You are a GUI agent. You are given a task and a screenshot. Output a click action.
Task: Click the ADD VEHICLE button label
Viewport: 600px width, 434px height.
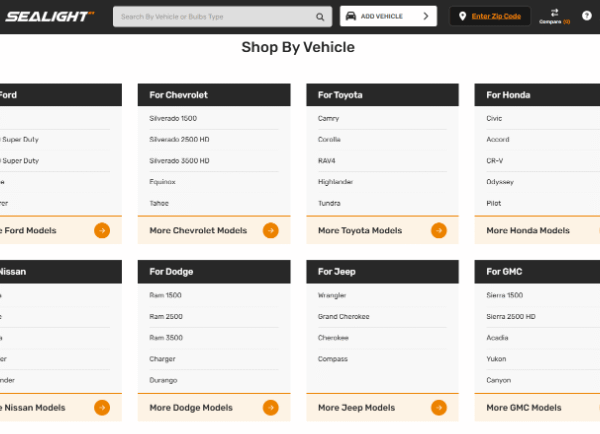point(382,16)
